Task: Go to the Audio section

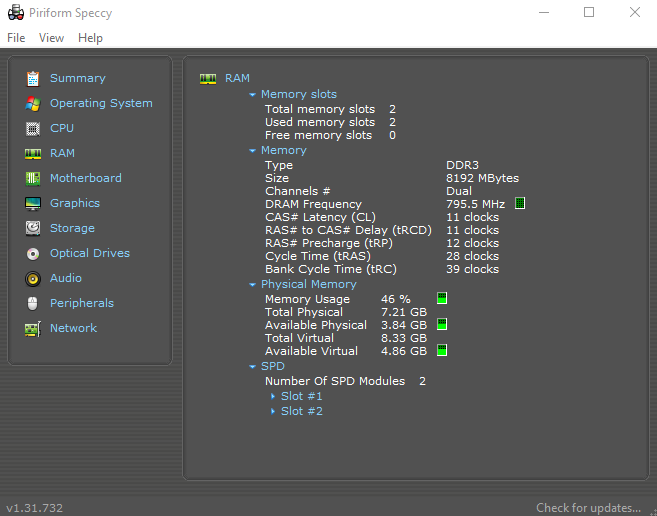Action: pyautogui.click(x=65, y=278)
